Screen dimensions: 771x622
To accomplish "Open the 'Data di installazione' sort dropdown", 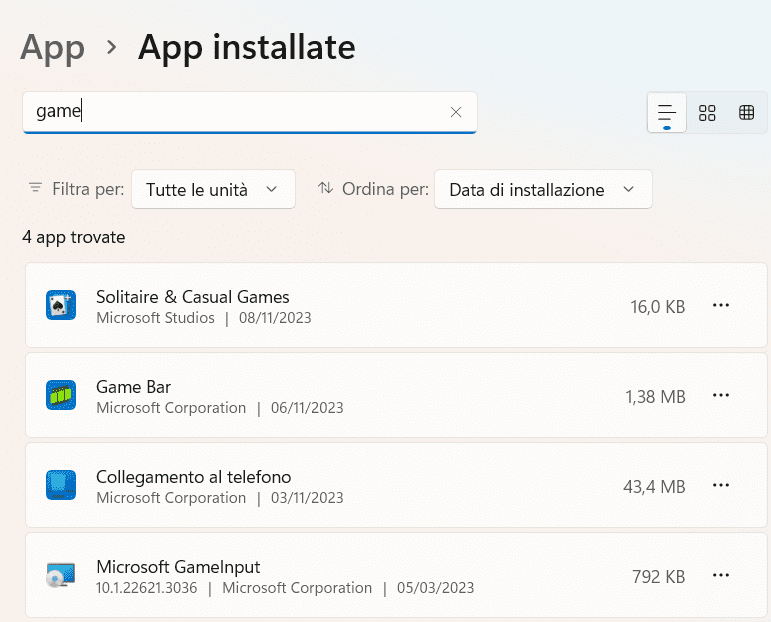I will click(542, 189).
